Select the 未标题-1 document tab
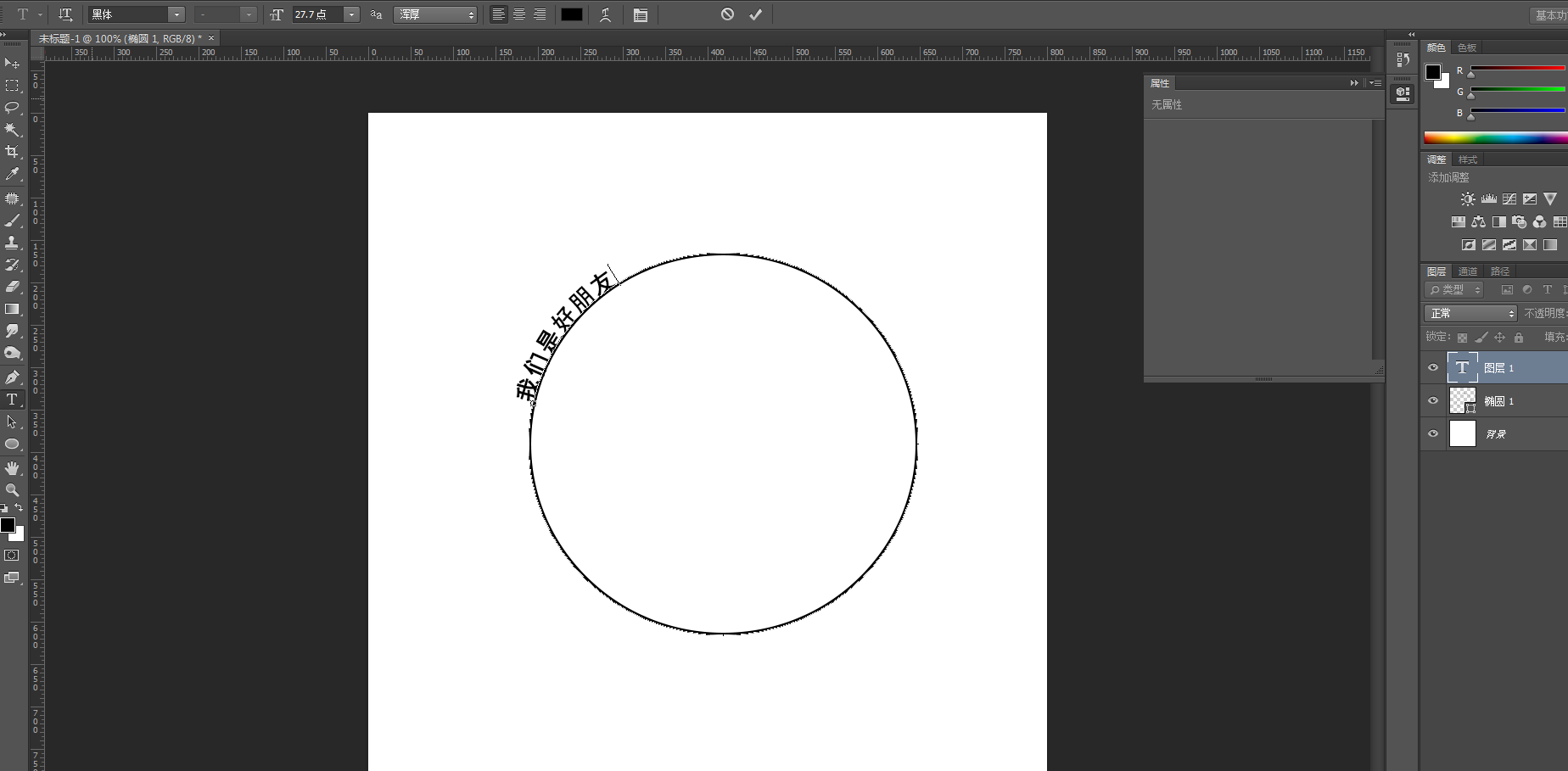 [120, 38]
